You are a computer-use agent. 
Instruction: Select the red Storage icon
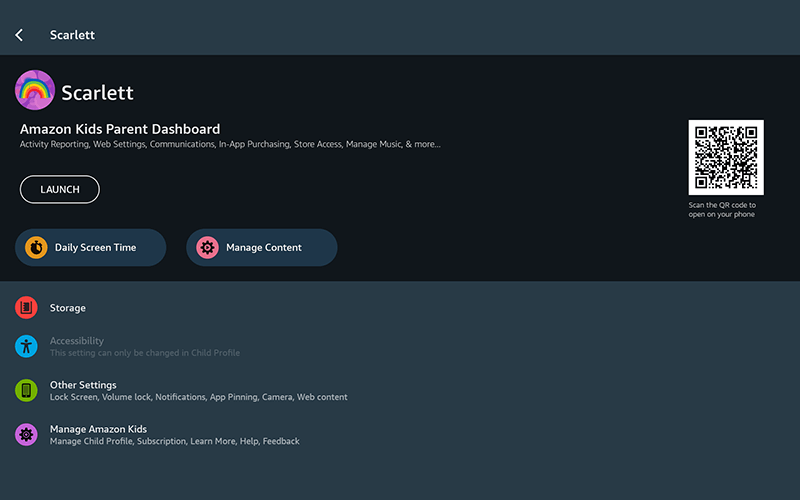click(x=27, y=308)
